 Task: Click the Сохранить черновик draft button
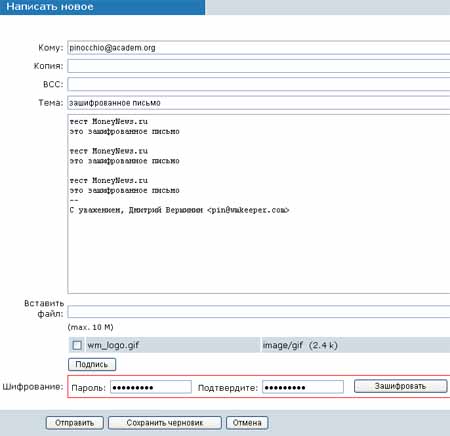165,423
